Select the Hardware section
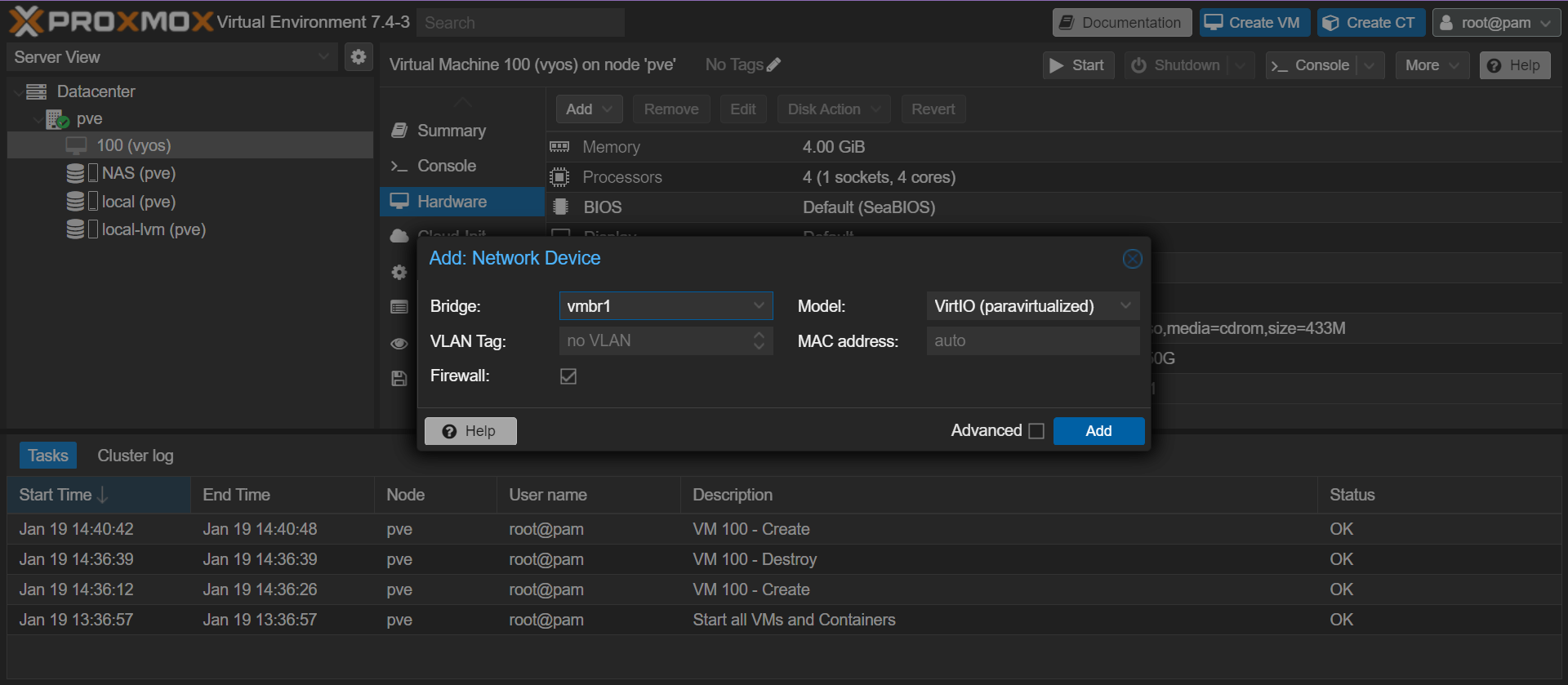Screen dimensions: 1568x685 pos(462,202)
